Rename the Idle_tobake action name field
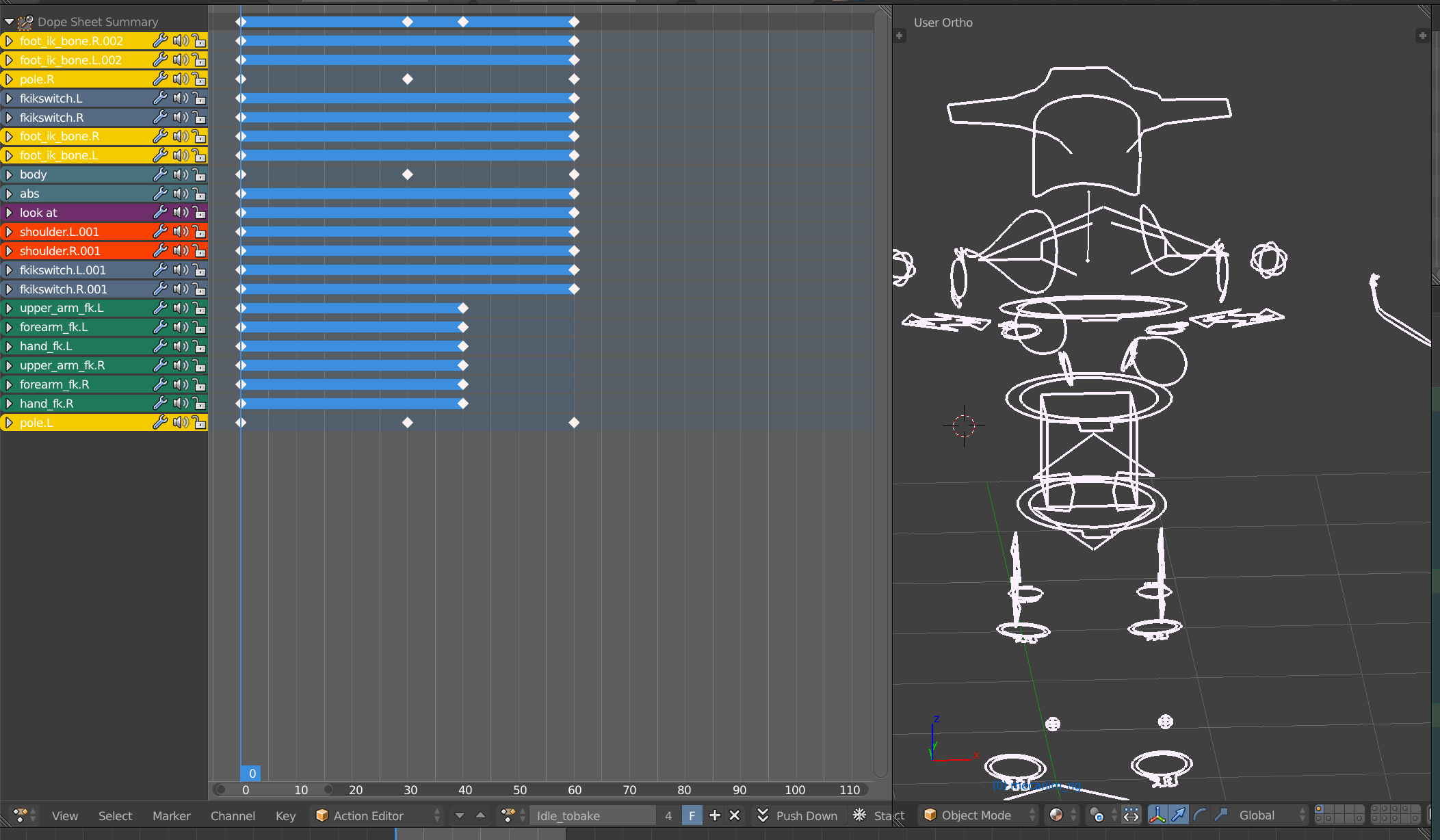Image resolution: width=1440 pixels, height=840 pixels. (x=592, y=815)
